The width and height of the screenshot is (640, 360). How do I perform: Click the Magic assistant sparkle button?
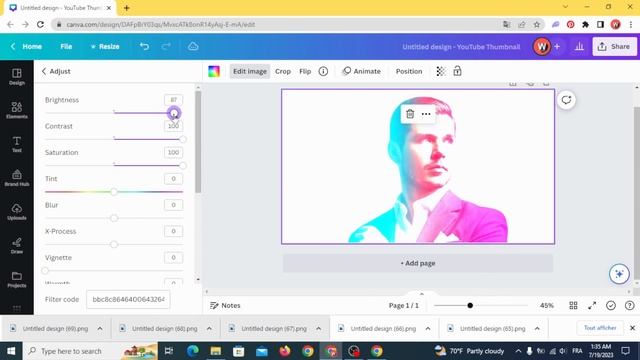(619, 274)
